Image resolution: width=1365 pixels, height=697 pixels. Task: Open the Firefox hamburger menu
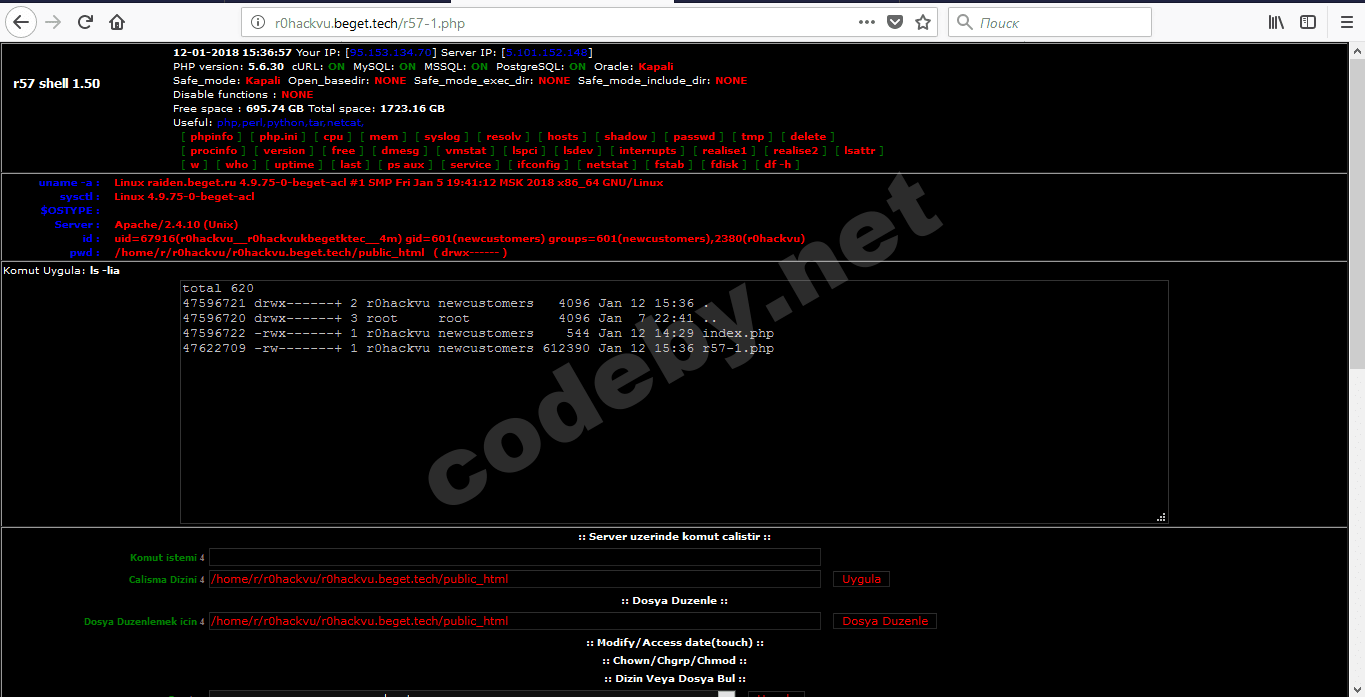pos(1346,22)
